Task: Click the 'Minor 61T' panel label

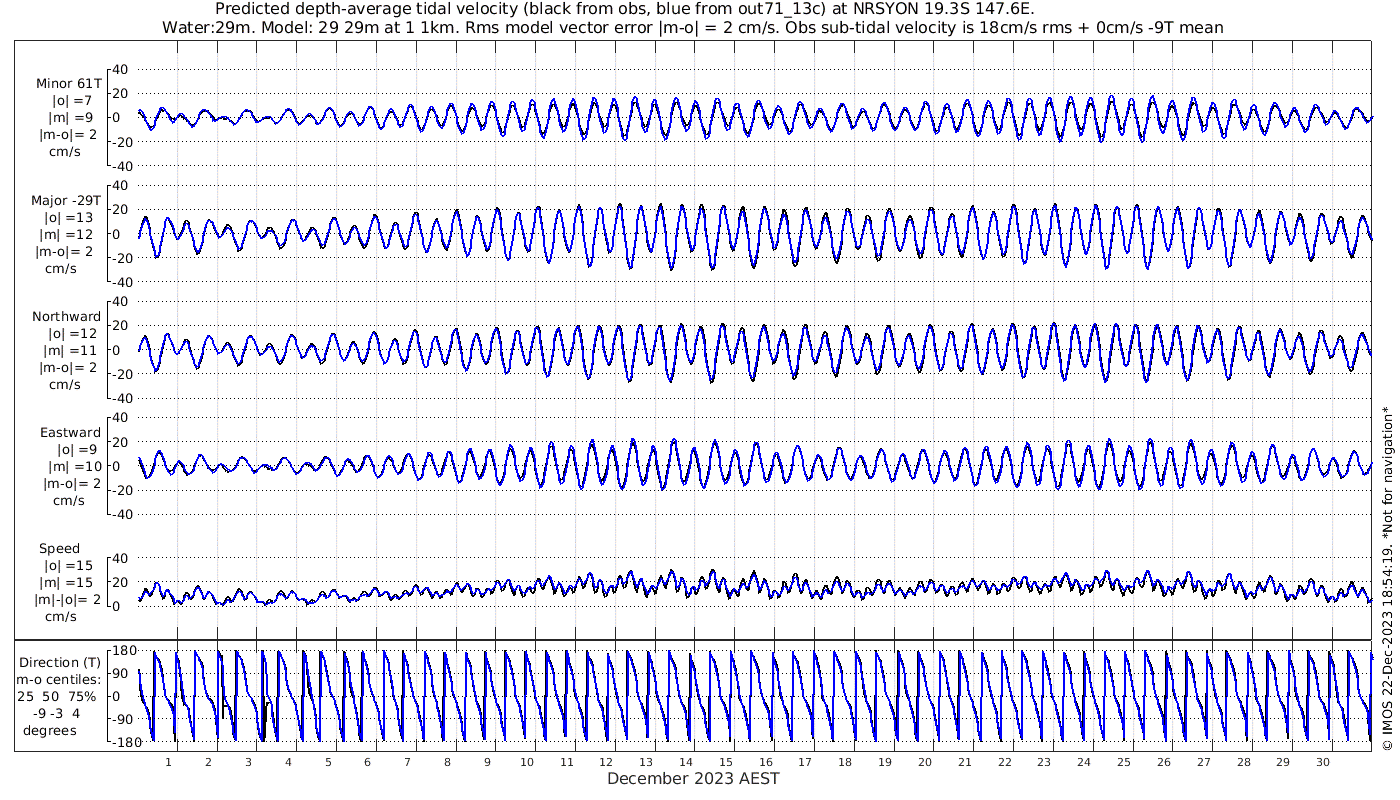Action: pos(69,84)
